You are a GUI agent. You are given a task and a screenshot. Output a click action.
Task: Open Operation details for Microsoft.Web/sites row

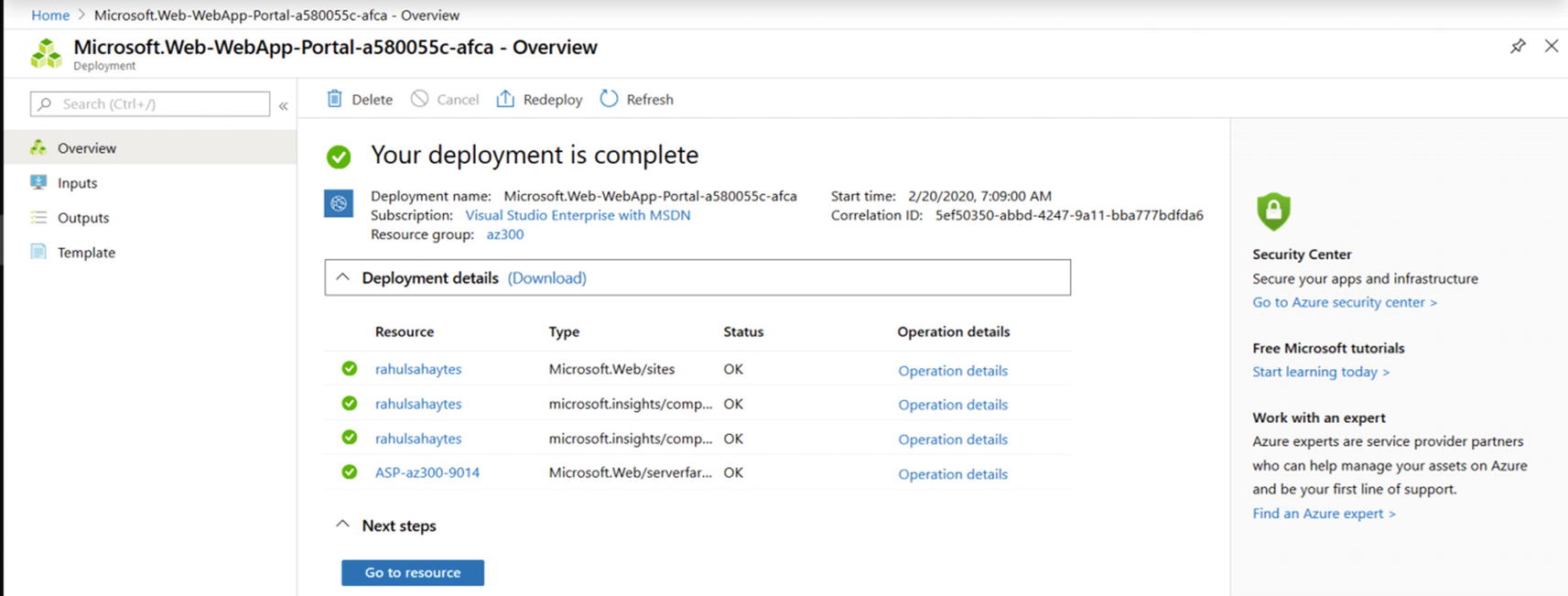[x=953, y=370]
